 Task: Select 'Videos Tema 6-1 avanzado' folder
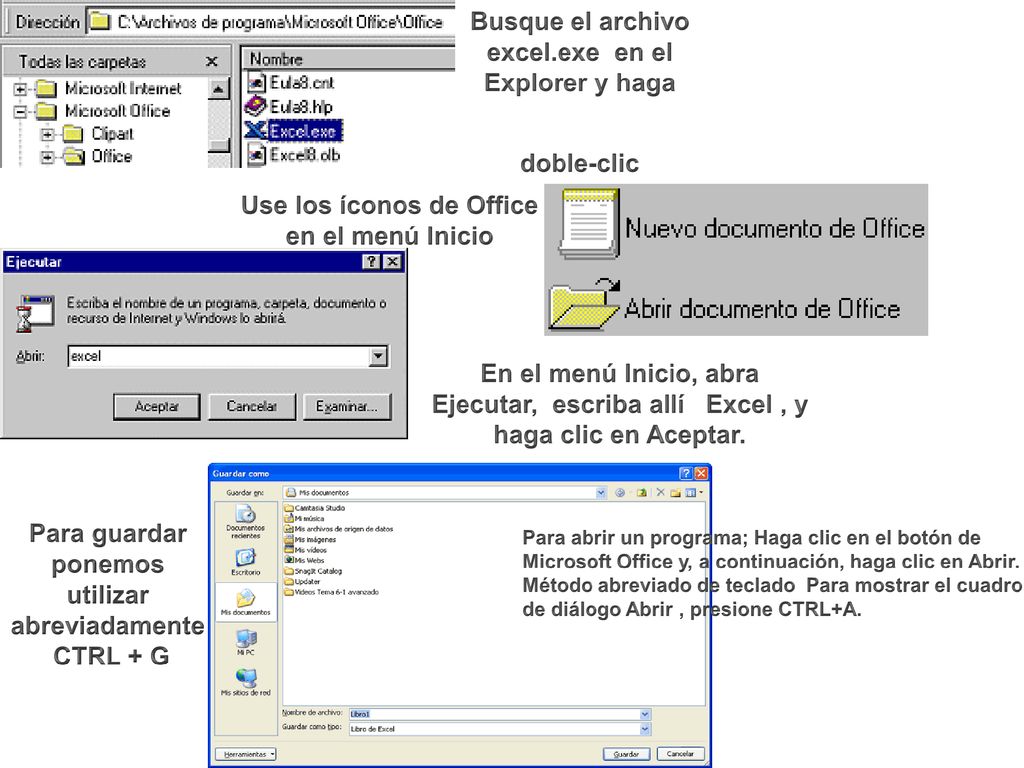331,592
